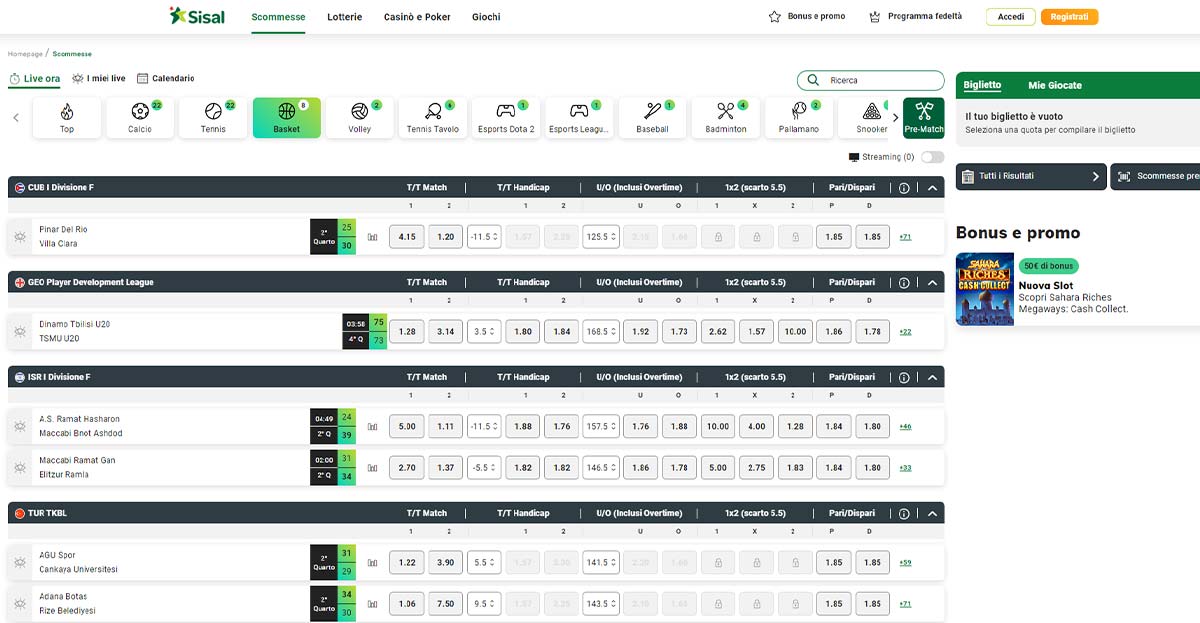Switch to the Mie Giocate tab
The width and height of the screenshot is (1200, 623).
1055,86
